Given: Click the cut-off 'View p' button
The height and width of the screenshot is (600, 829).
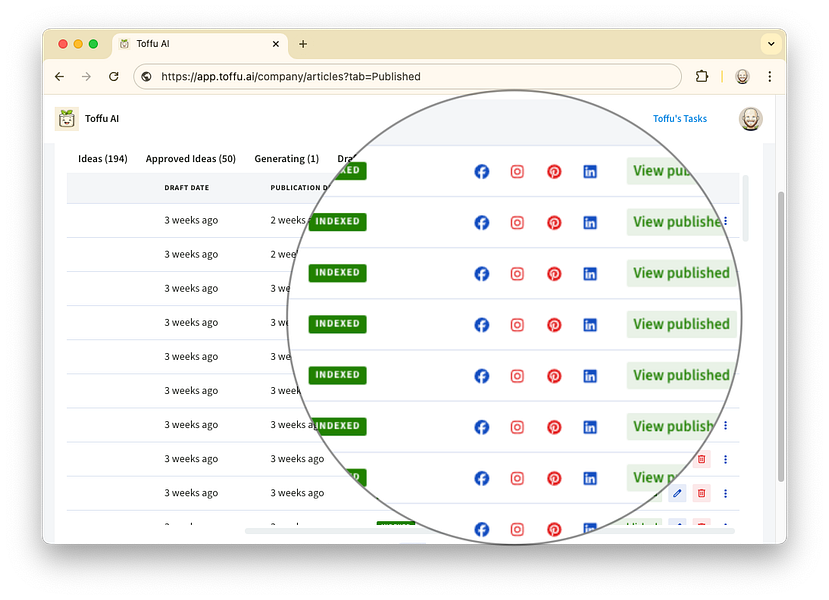Looking at the screenshot, I should click(651, 477).
